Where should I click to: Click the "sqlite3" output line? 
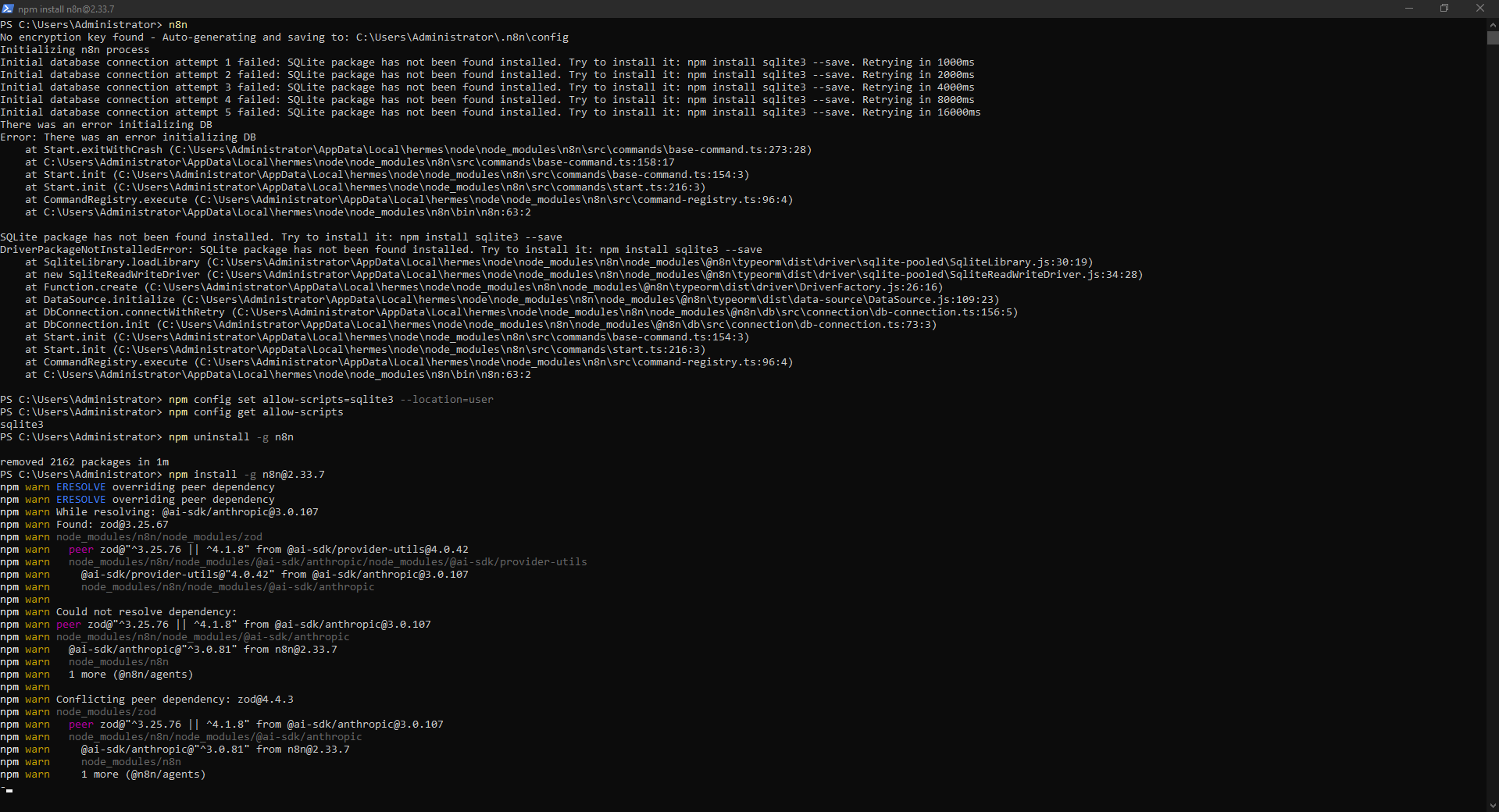(x=22, y=425)
